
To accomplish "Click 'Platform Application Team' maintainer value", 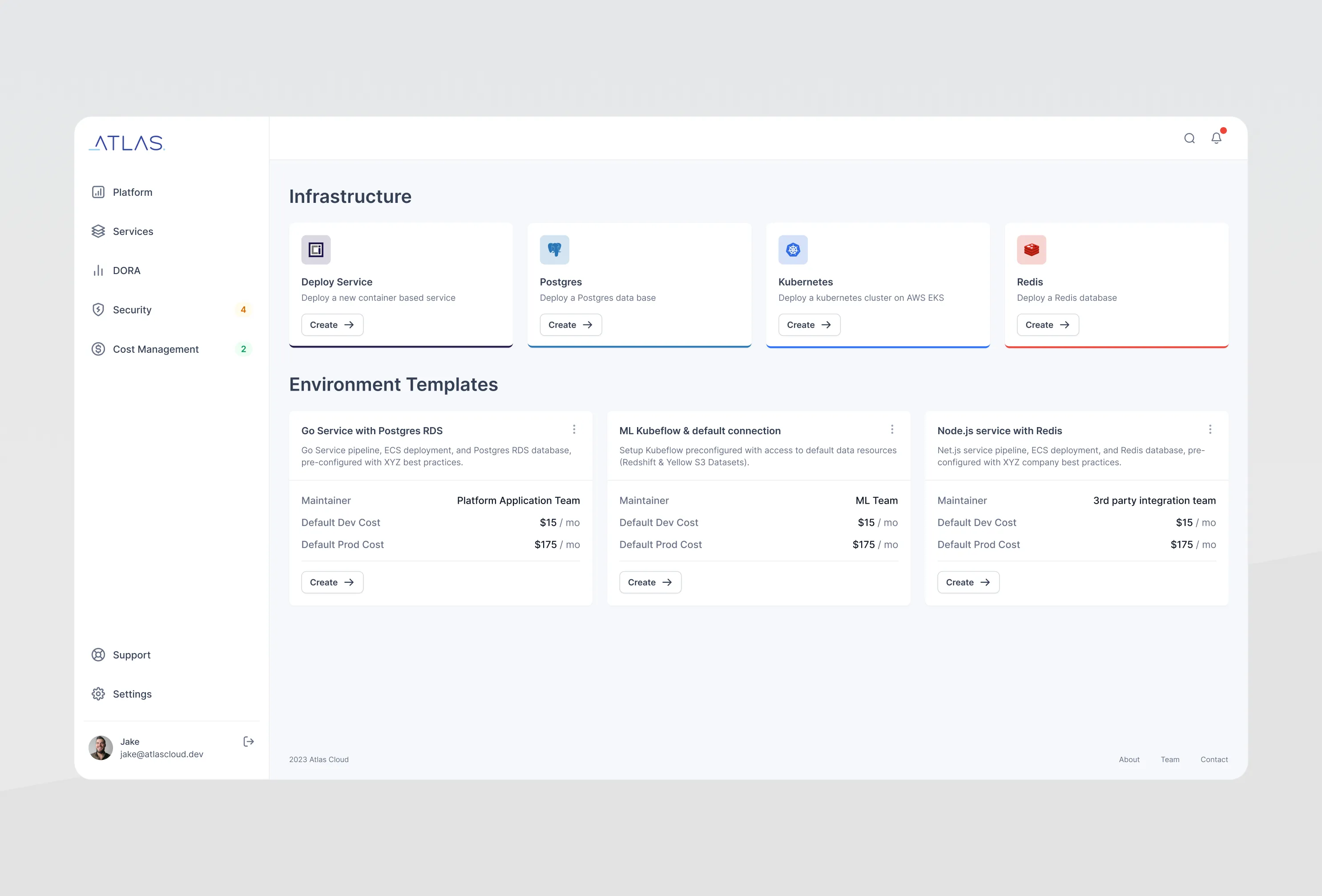I will click(518, 500).
